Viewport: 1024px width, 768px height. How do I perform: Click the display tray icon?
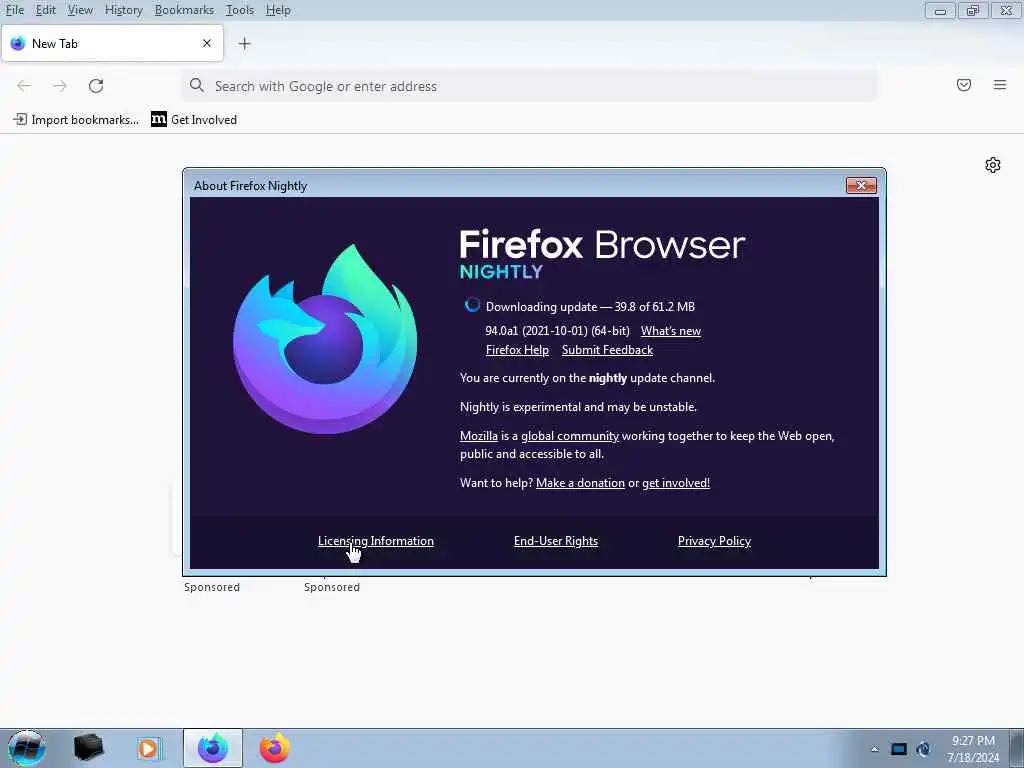[899, 749]
